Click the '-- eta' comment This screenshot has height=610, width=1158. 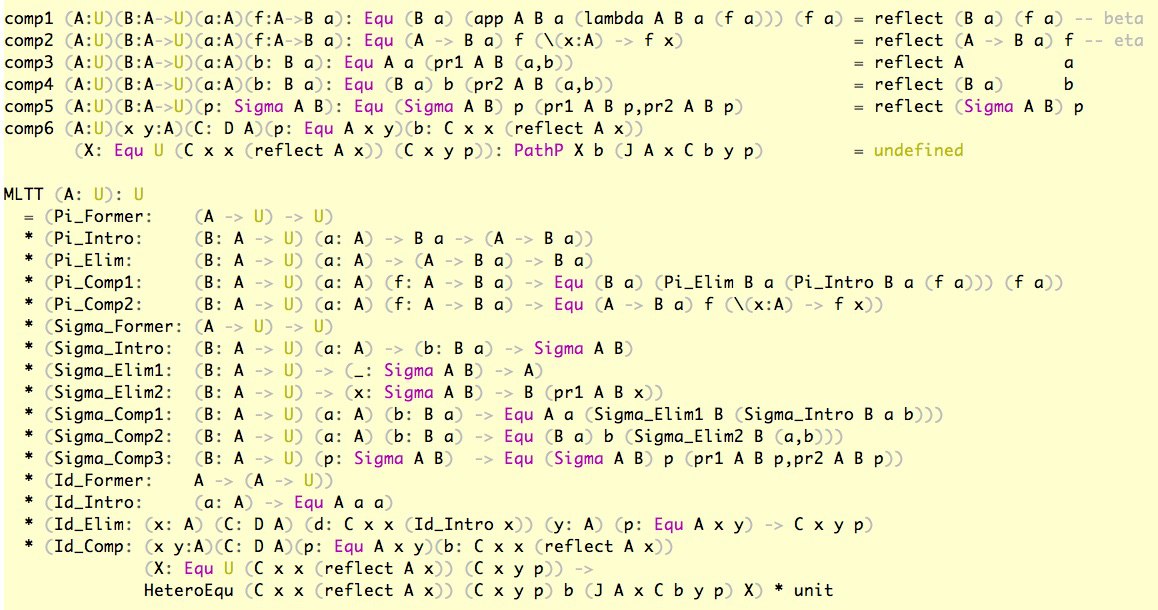1114,41
